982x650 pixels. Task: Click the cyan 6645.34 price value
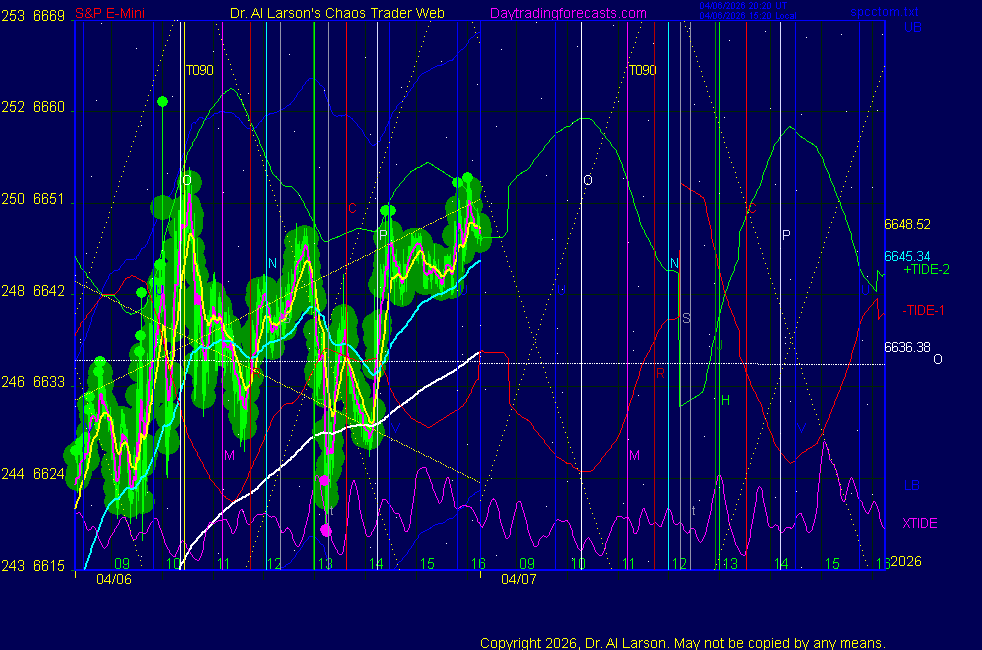(907, 256)
